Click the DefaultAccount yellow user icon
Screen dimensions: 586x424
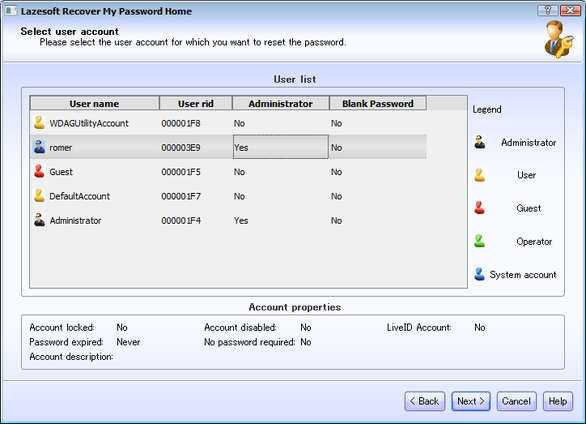[39, 195]
